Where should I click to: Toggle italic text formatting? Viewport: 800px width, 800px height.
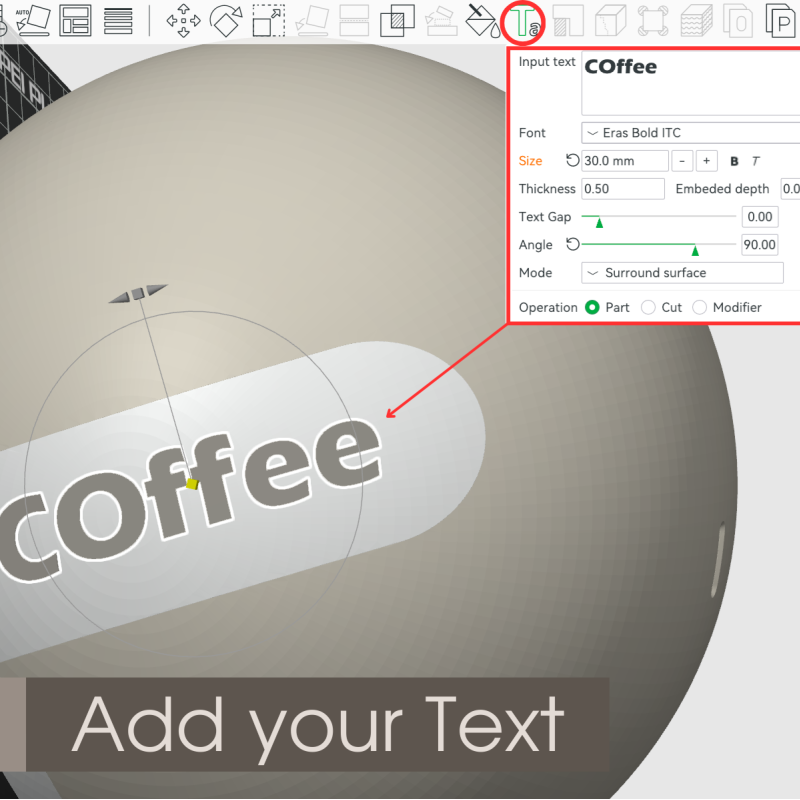755,160
